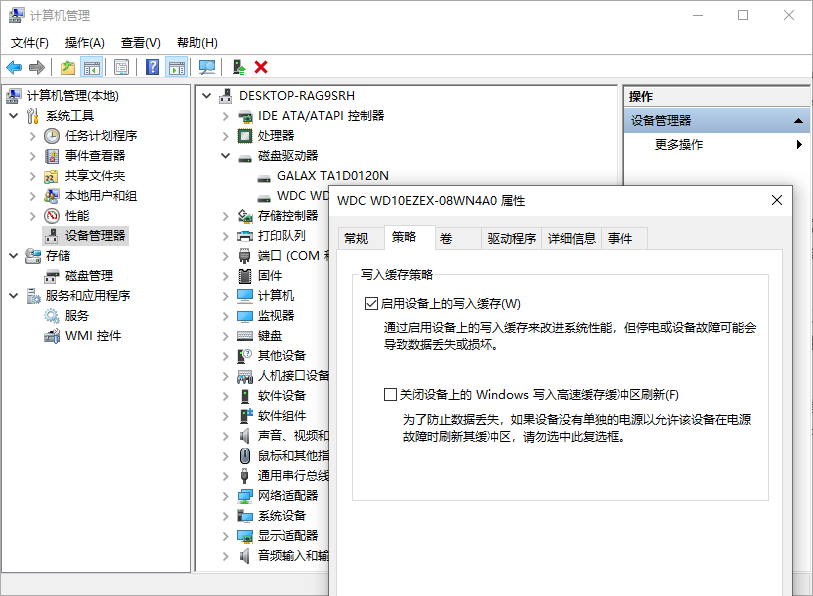Viewport: 813px width, 596px height.
Task: Select 共享文件夹 in the left tree
Action: point(95,176)
